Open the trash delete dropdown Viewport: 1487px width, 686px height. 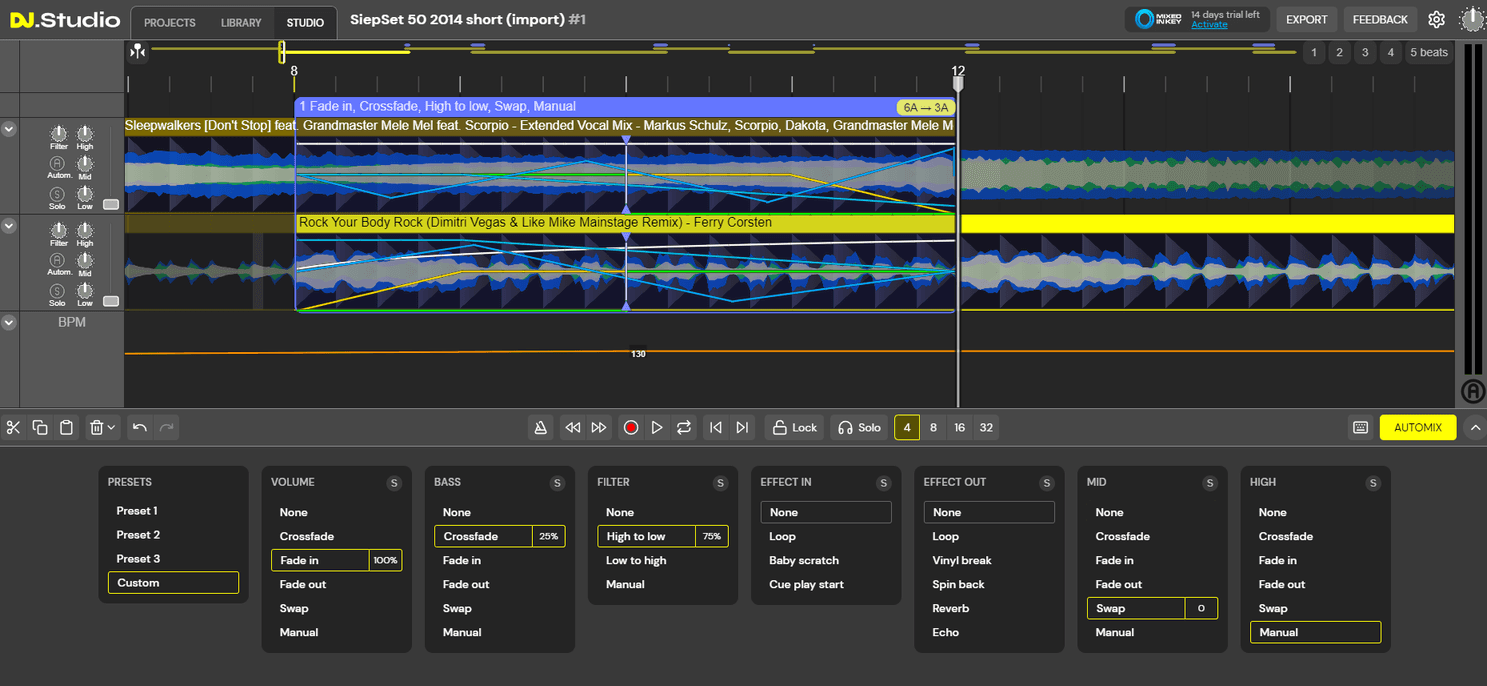pos(103,428)
